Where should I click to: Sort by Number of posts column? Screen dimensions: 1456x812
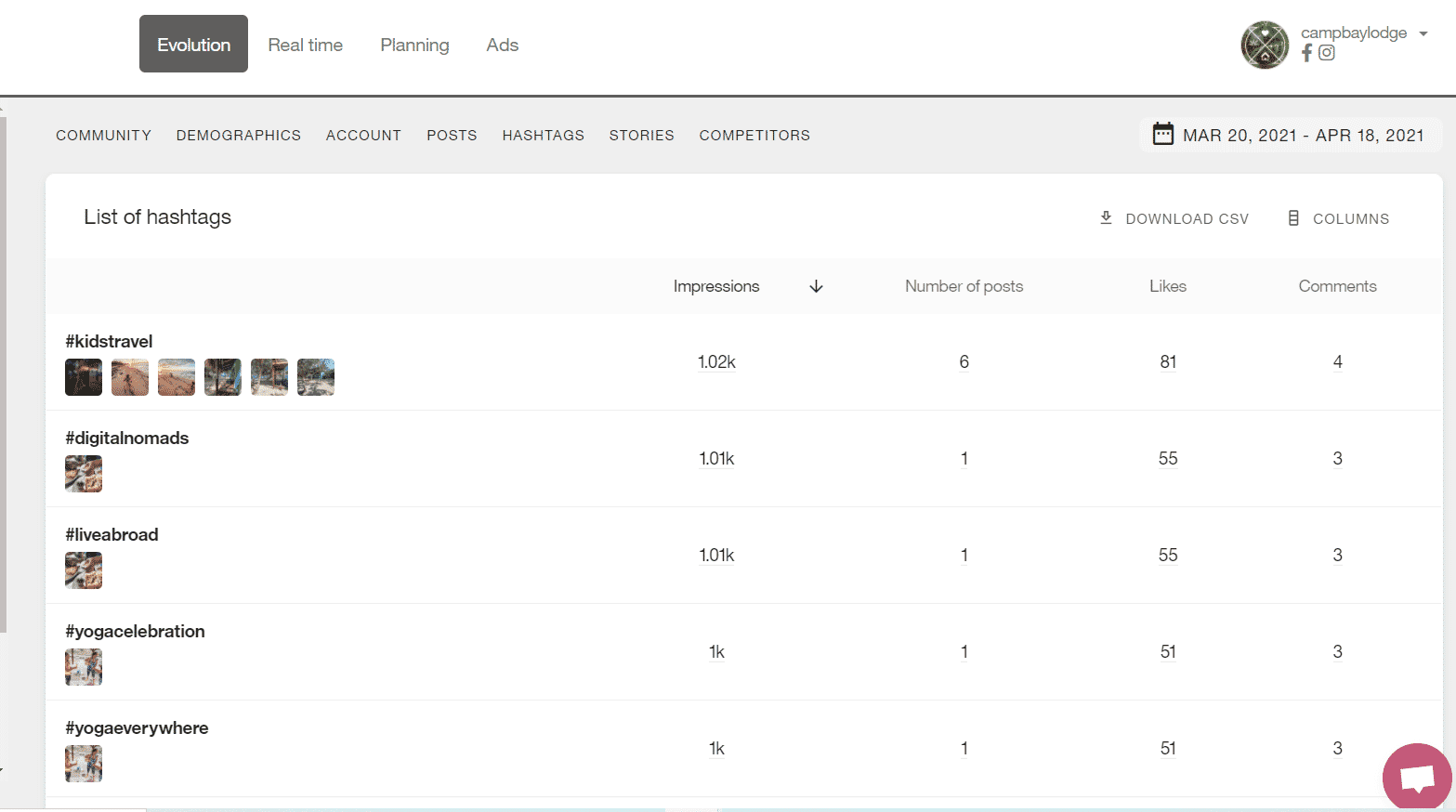click(964, 286)
